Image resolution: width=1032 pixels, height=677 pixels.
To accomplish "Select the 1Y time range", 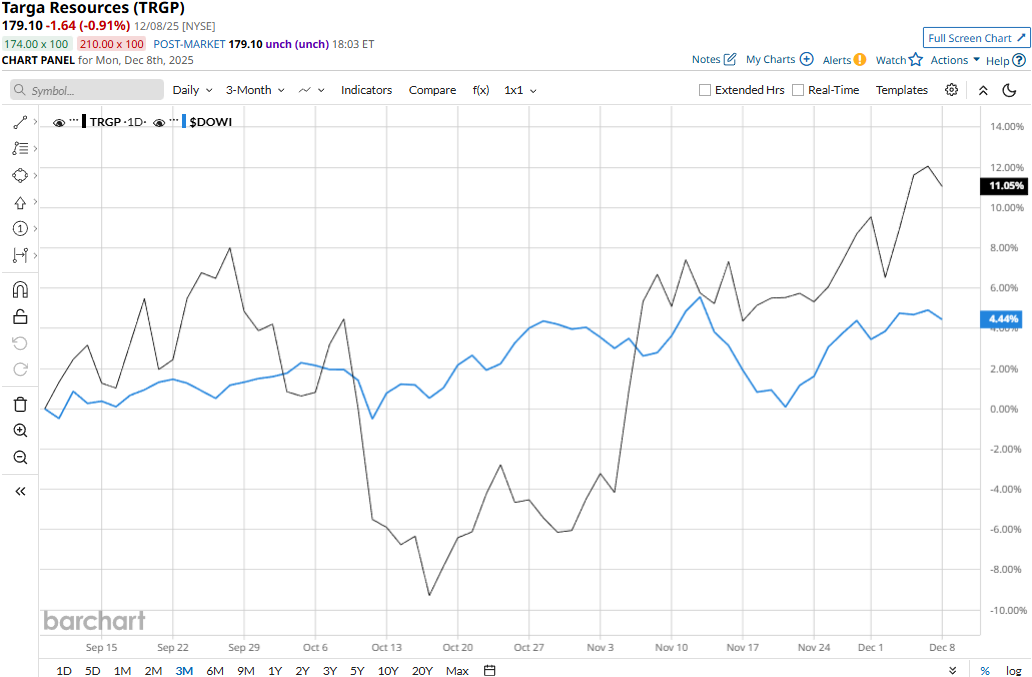I will coord(274,670).
